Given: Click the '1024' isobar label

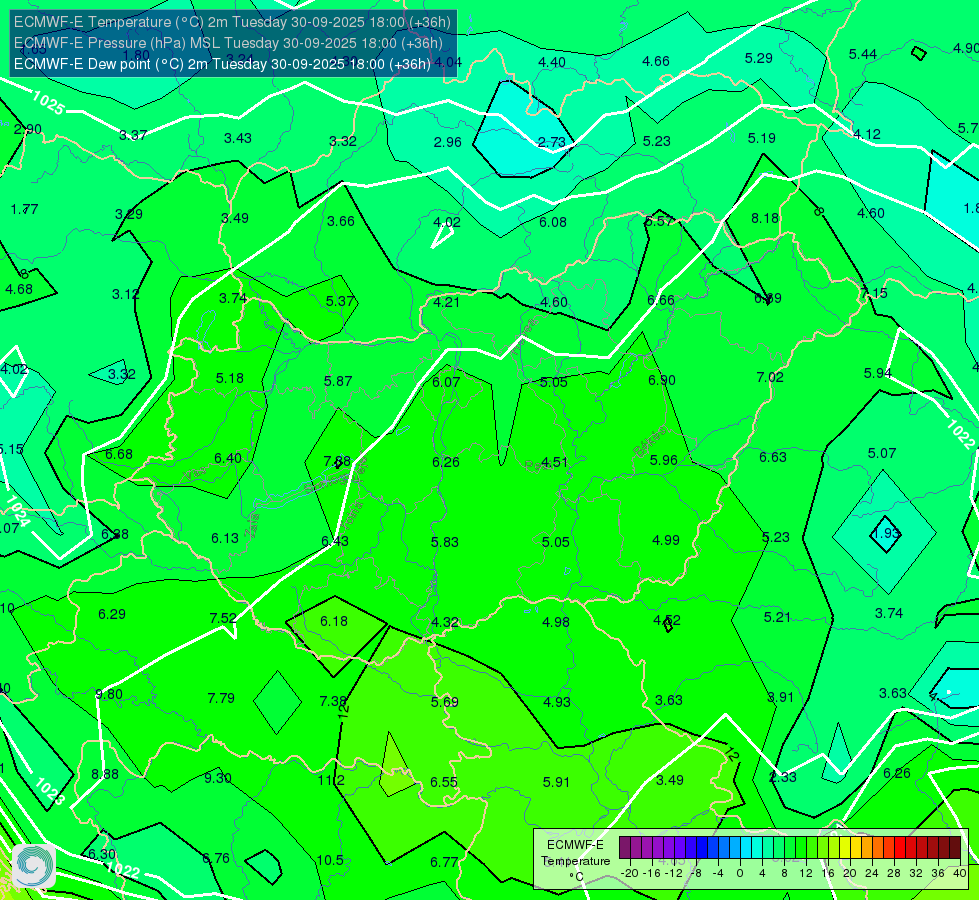Looking at the screenshot, I should click(17, 512).
